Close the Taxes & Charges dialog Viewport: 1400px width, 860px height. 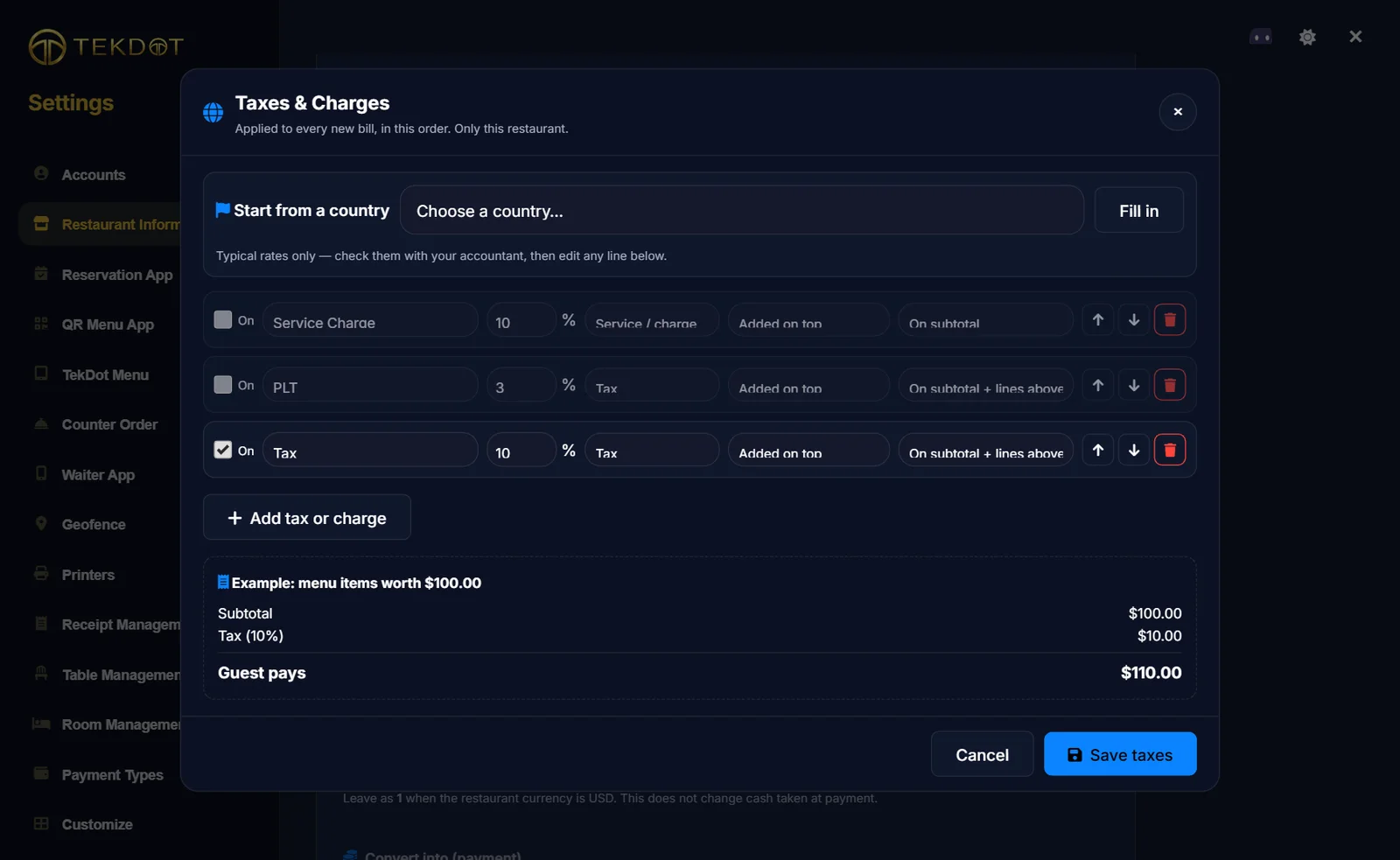point(1178,112)
